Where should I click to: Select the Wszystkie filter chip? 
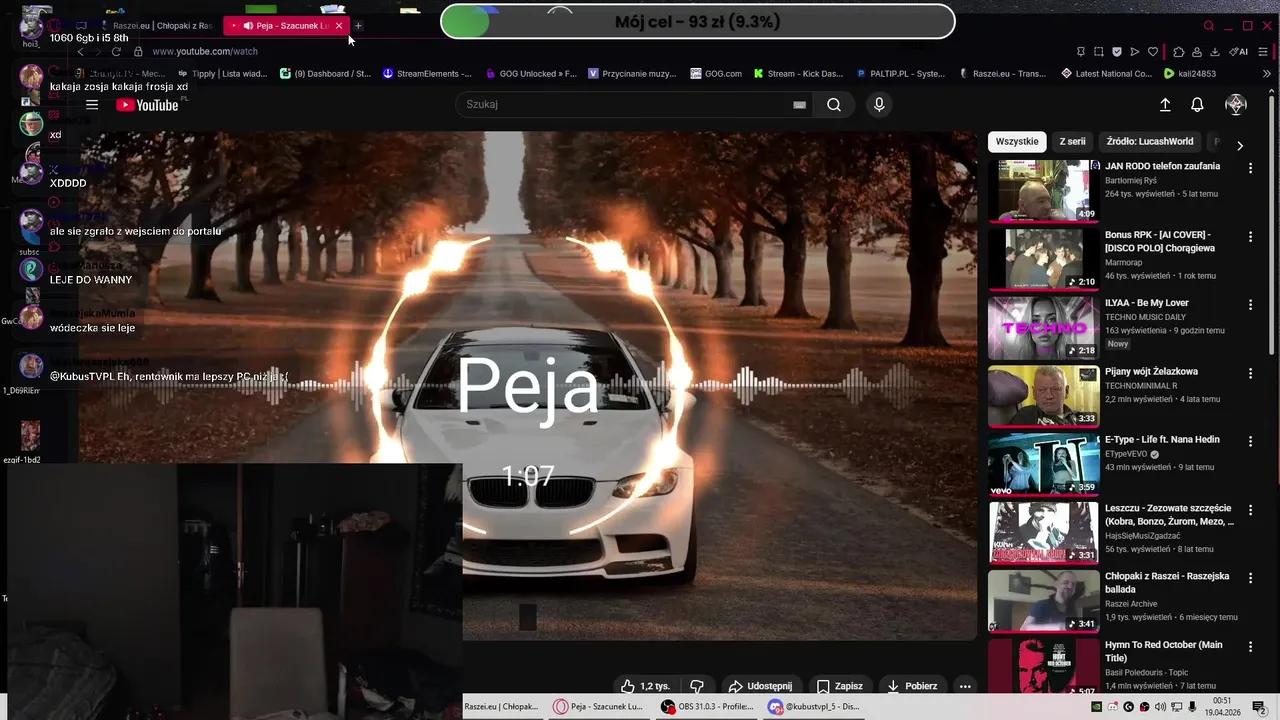click(1017, 142)
